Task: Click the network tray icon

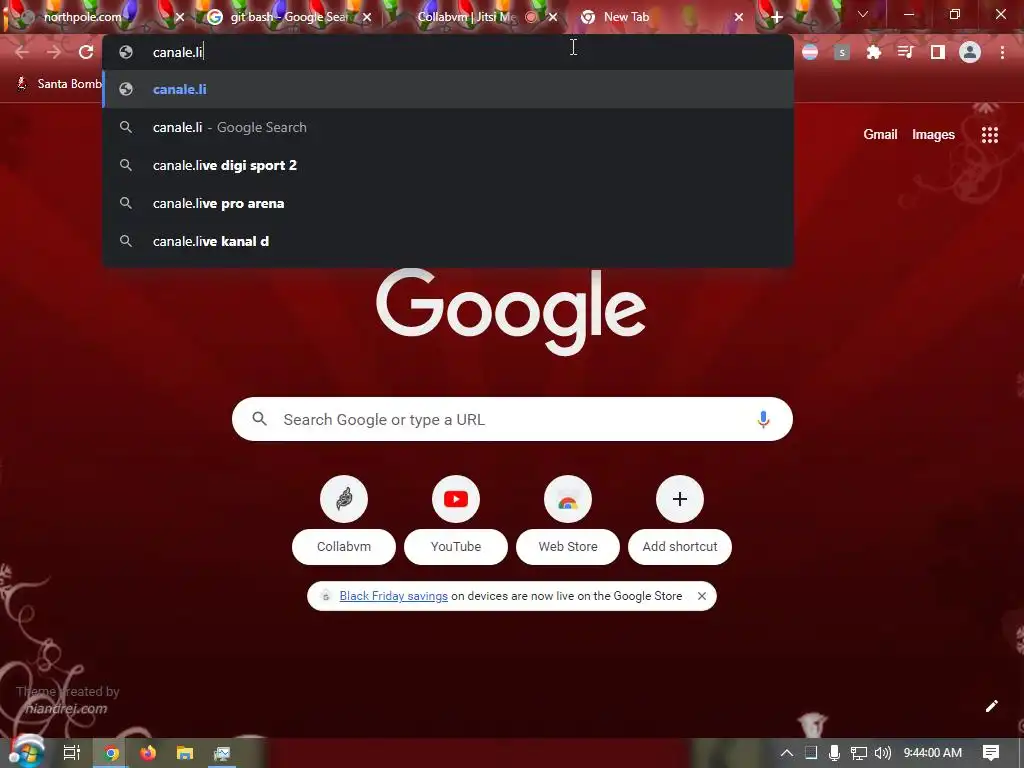Action: click(858, 753)
